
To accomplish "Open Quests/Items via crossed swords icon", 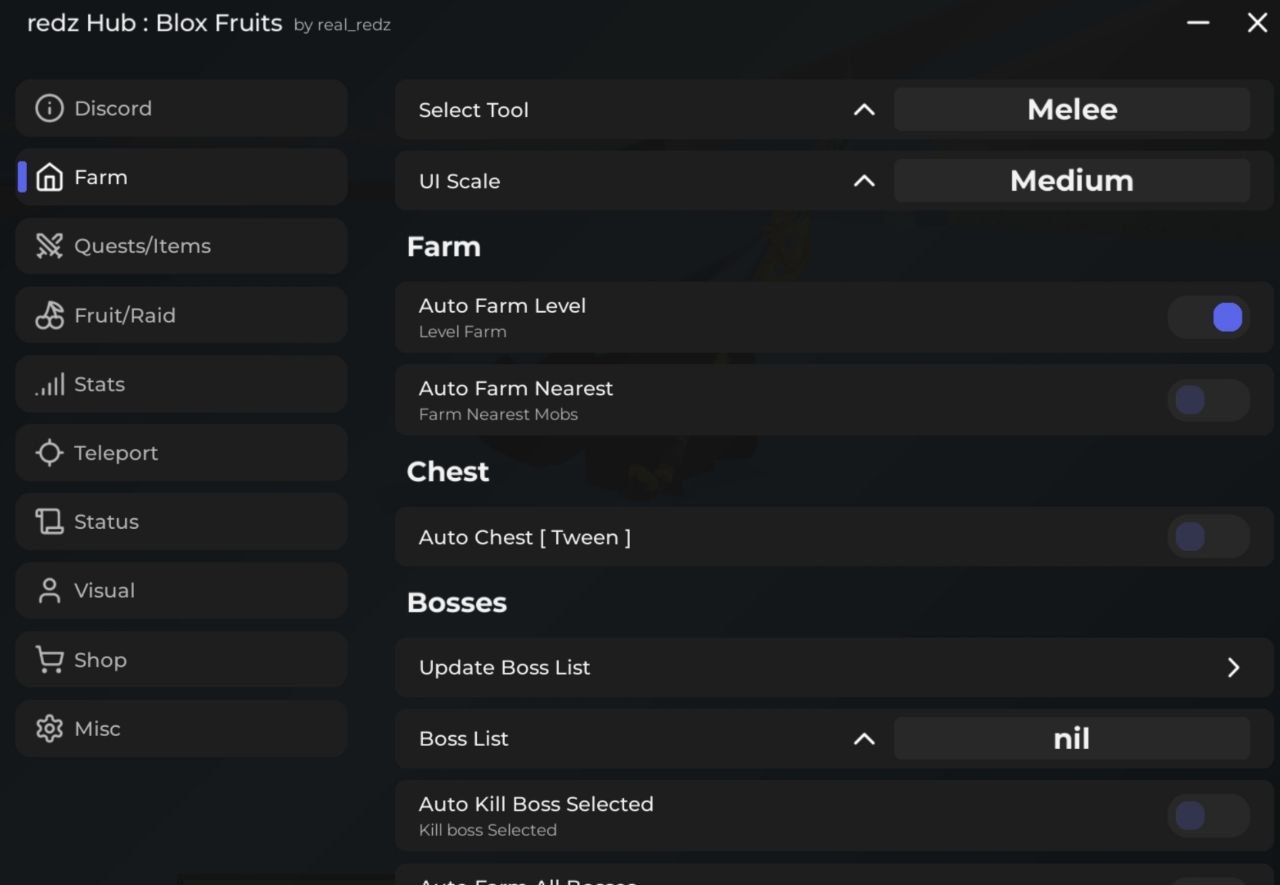I will pos(49,246).
